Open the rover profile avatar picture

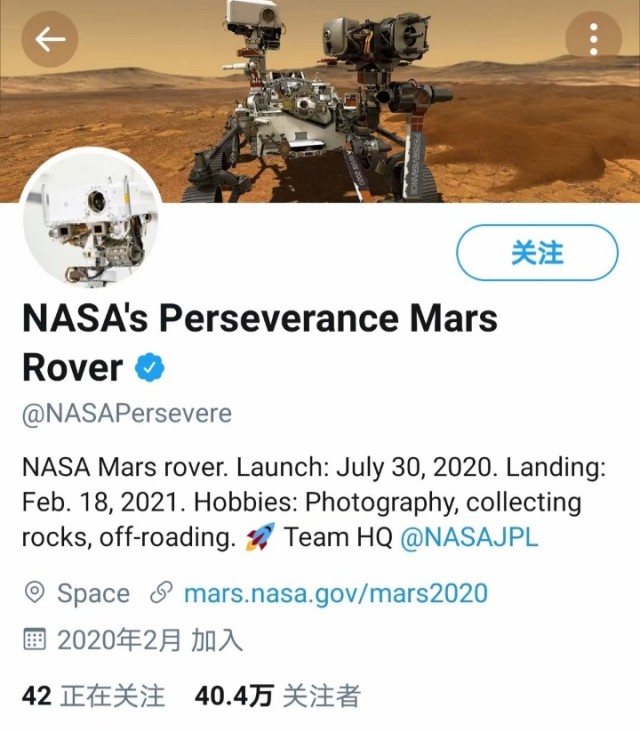91,219
